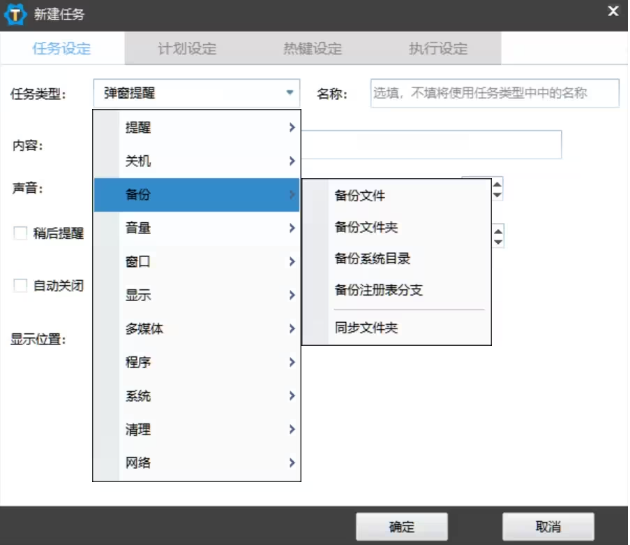Pick 备份注册表分支 from submenu
Viewport: 630px width, 545px height.
click(378, 289)
